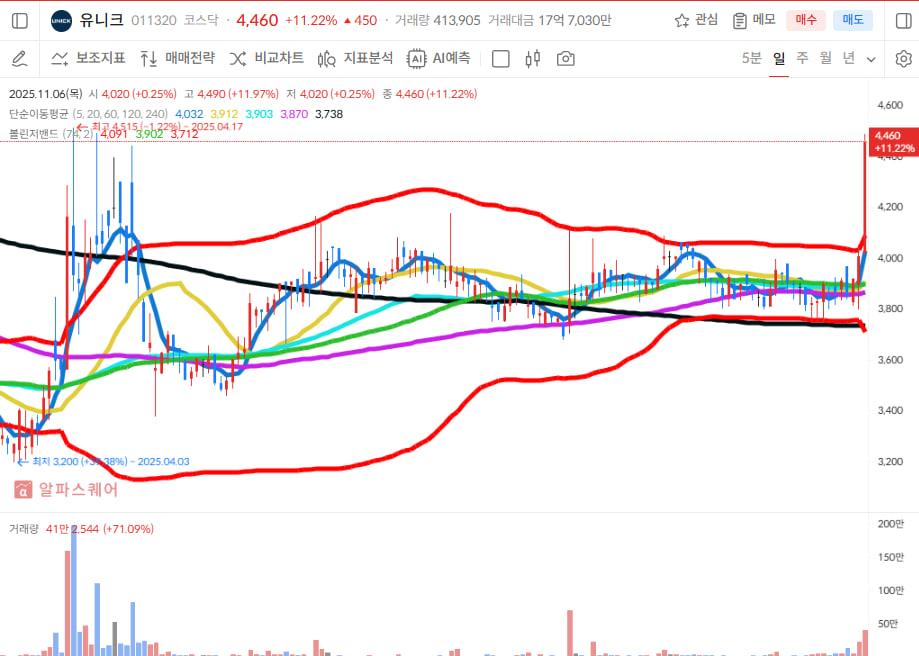The width and height of the screenshot is (919, 656).
Task: Click the 알파스퀘어 watermark logo
Action: click(x=66, y=490)
